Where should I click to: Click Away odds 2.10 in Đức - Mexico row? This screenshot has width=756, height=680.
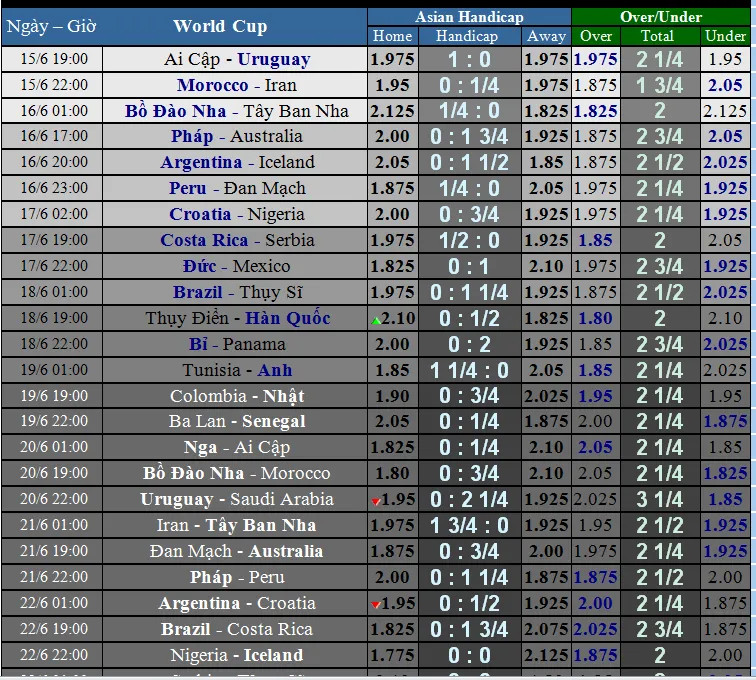point(546,267)
